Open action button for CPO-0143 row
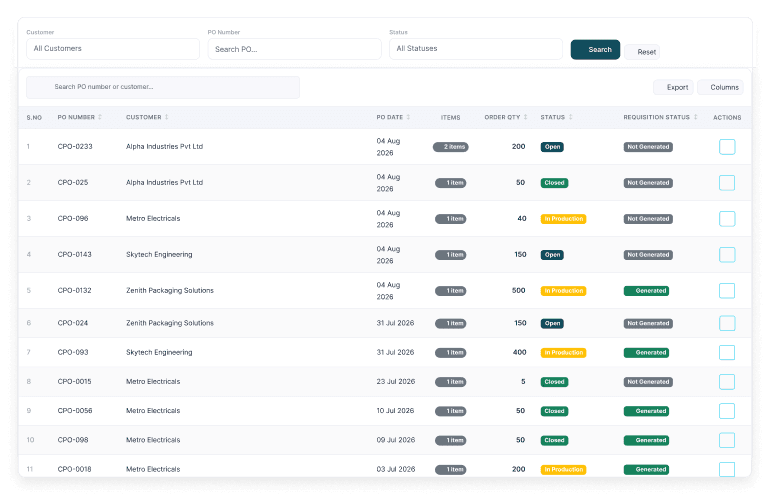This screenshot has width=771, height=497. pyautogui.click(x=727, y=254)
